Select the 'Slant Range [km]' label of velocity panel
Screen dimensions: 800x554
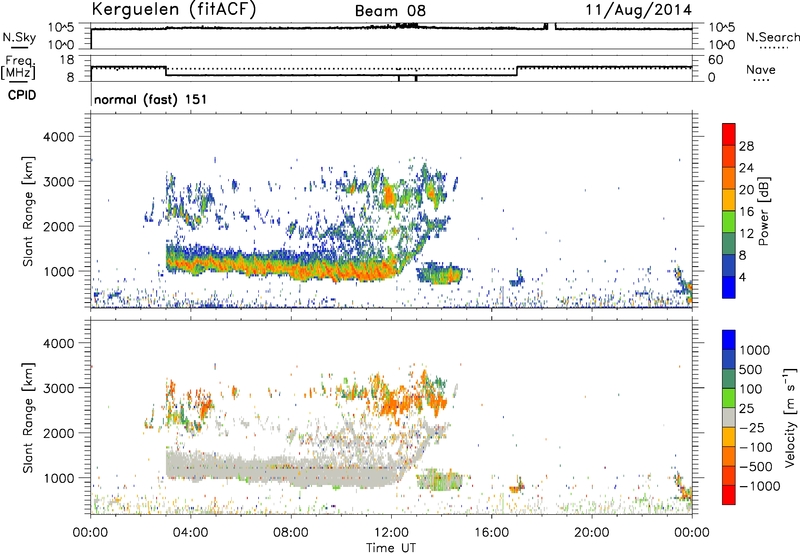[x=28, y=418]
